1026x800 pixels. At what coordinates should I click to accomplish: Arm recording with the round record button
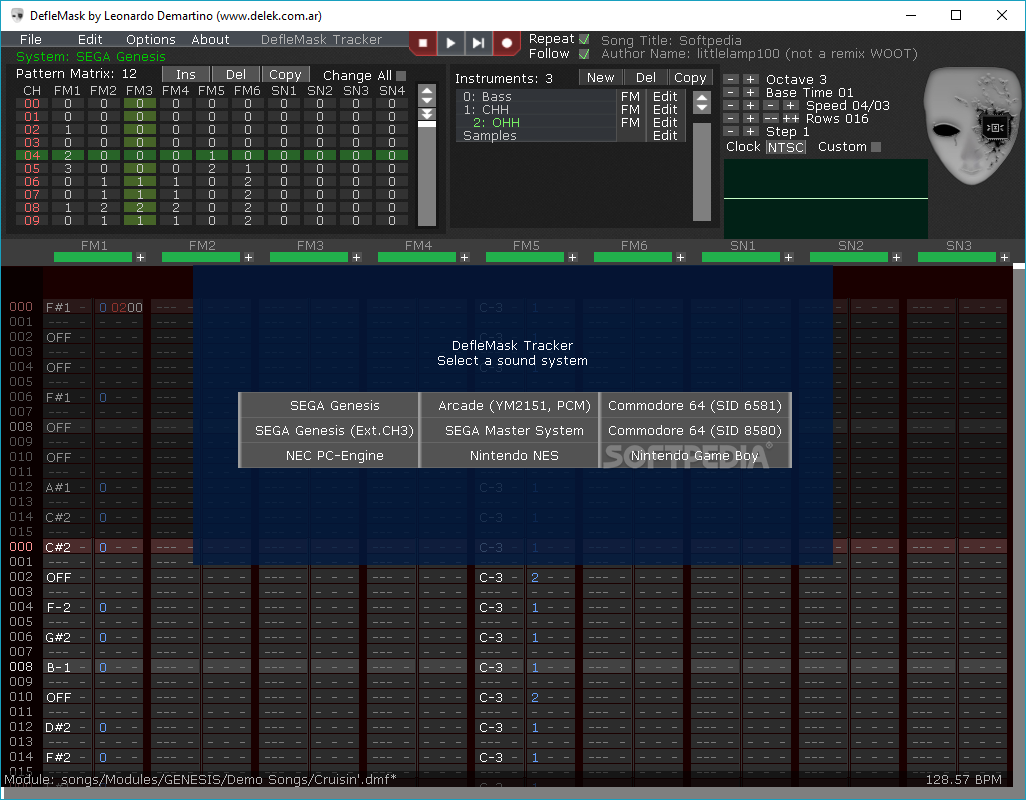[x=506, y=43]
